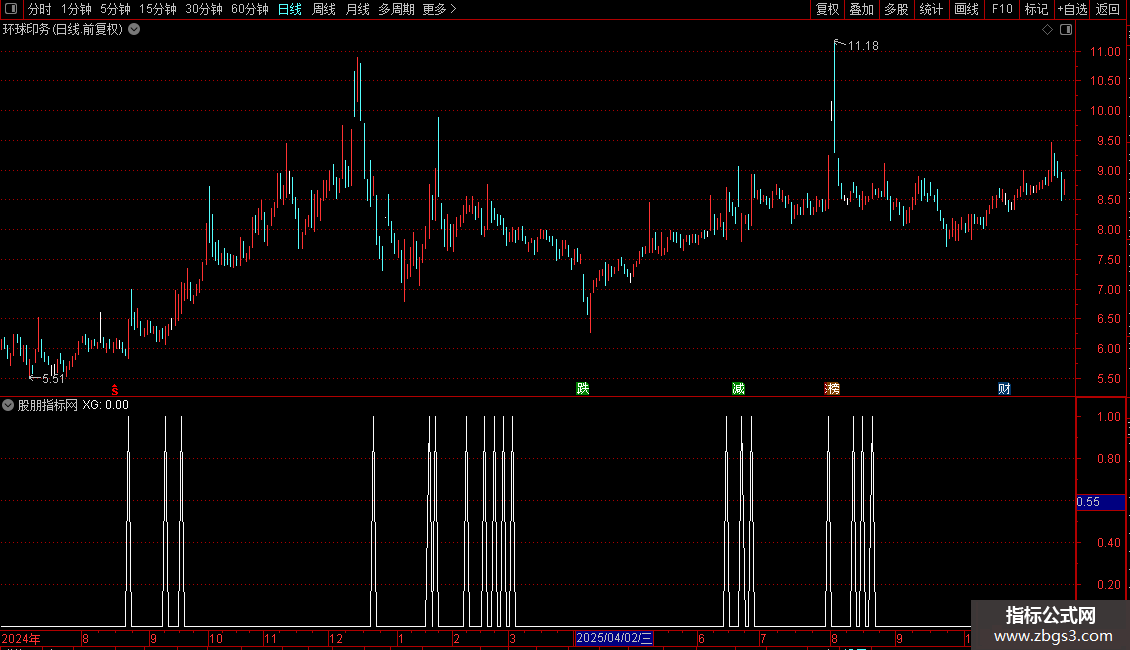Select the 日线 daily chart tab
The height and width of the screenshot is (650, 1130).
tap(290, 9)
